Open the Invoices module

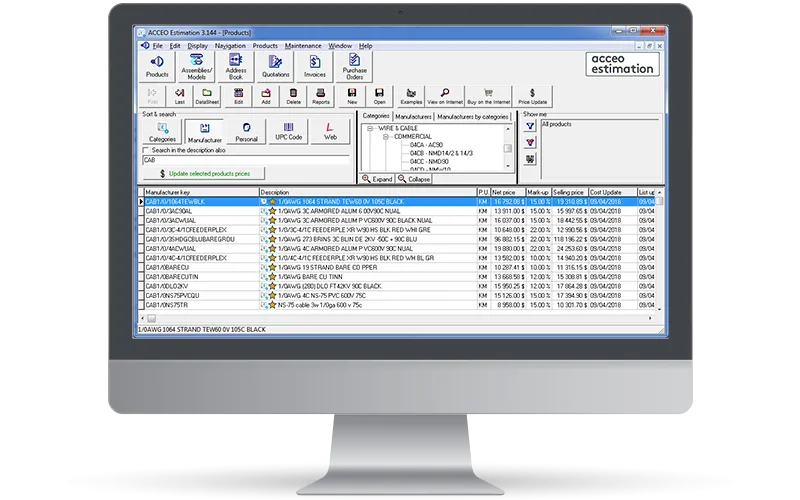pos(313,67)
